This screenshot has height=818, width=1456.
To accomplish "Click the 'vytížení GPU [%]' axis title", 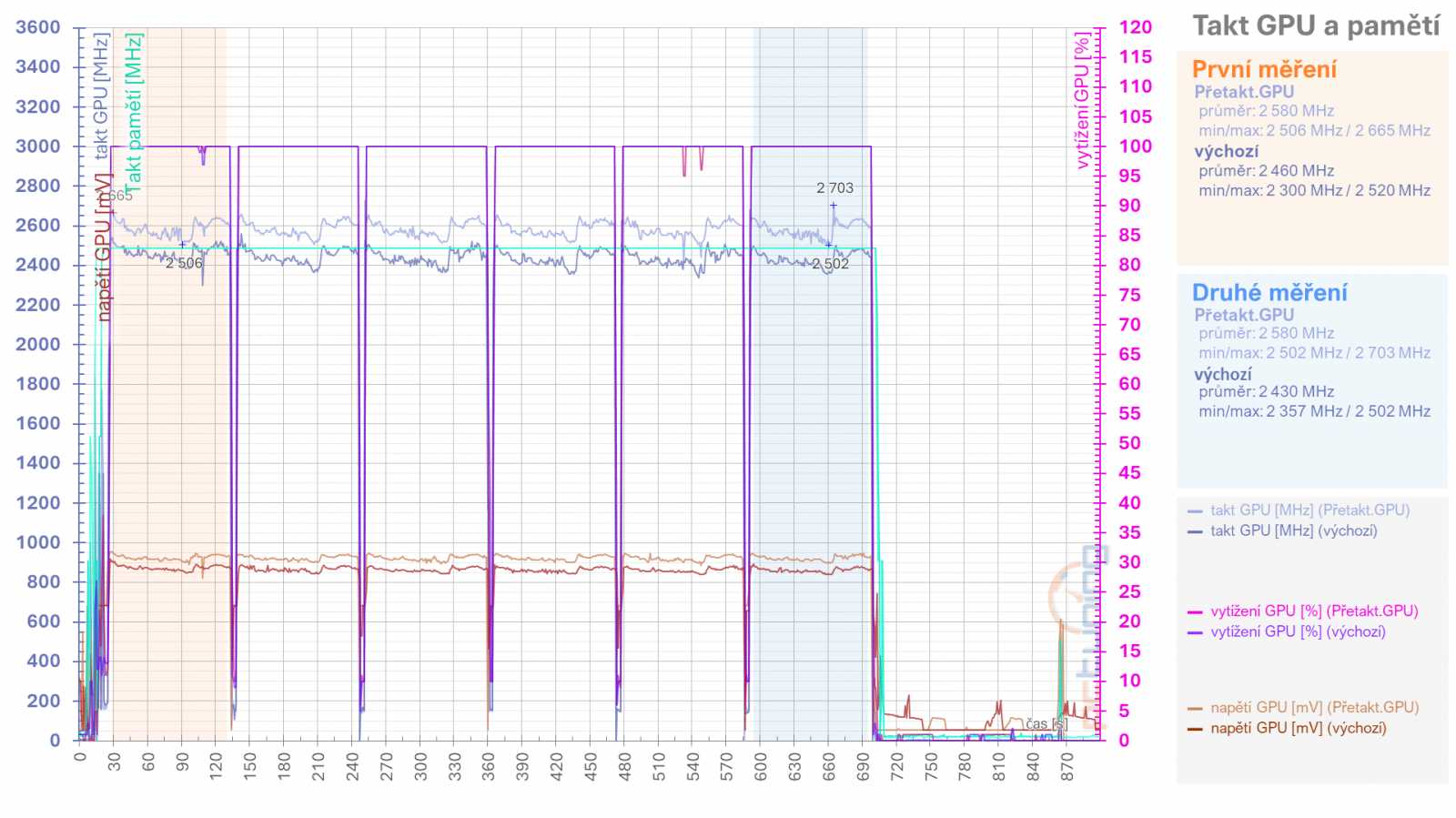I will click(1081, 101).
